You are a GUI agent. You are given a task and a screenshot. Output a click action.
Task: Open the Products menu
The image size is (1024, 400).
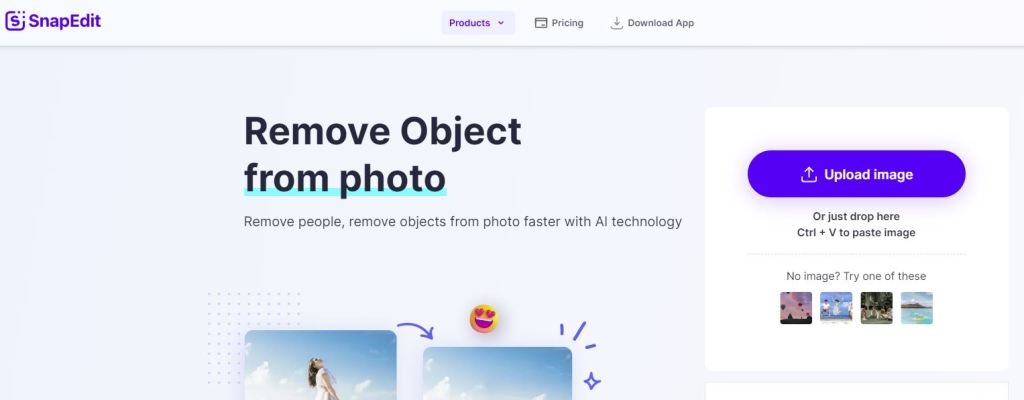coord(478,23)
